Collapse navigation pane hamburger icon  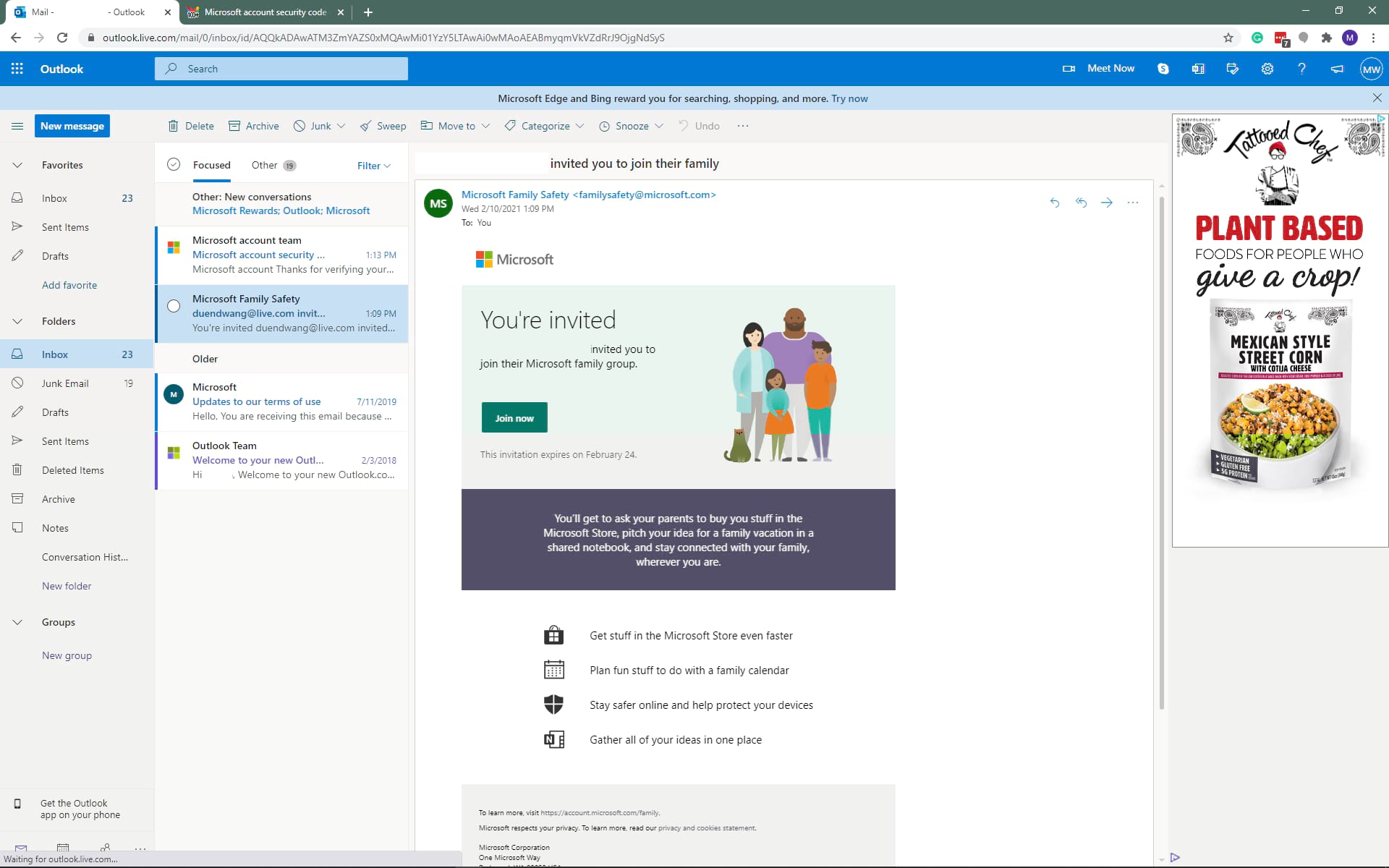(17, 126)
